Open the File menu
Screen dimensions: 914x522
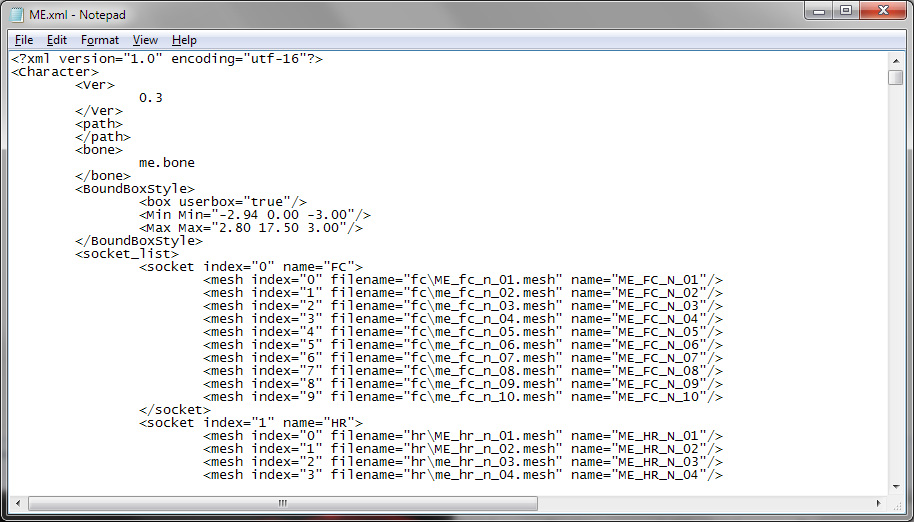click(24, 40)
